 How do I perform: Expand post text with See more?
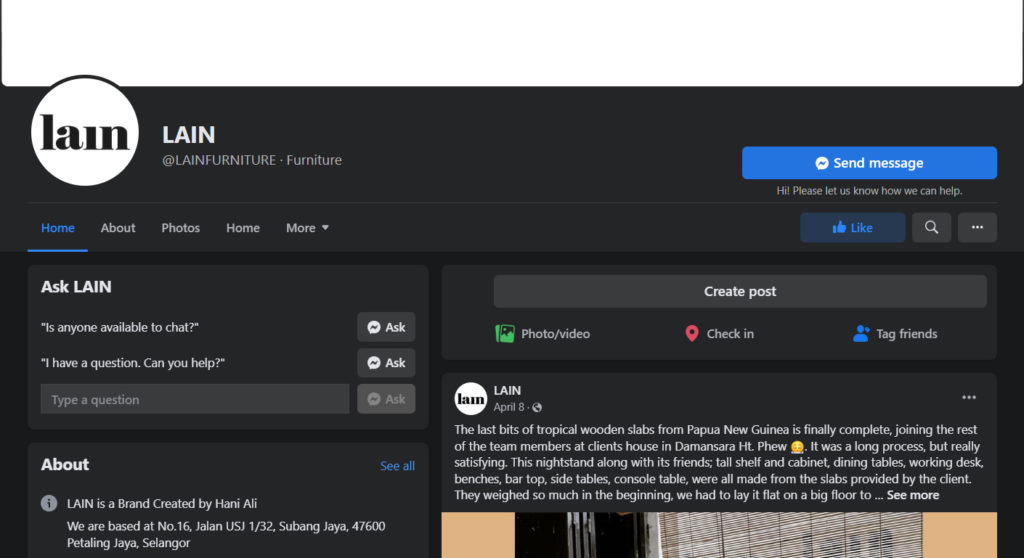(x=912, y=495)
